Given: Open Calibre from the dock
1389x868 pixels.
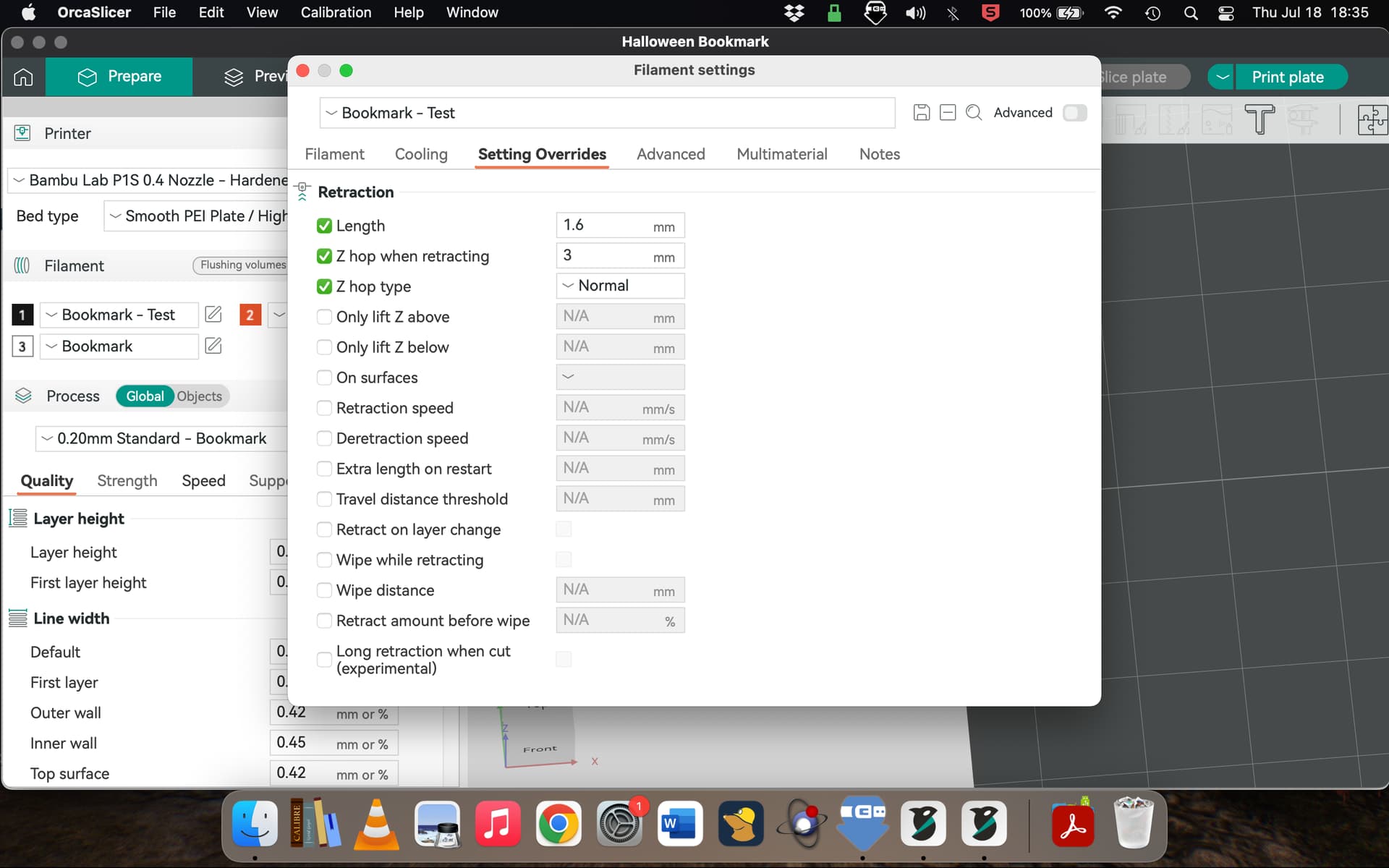Looking at the screenshot, I should click(315, 824).
